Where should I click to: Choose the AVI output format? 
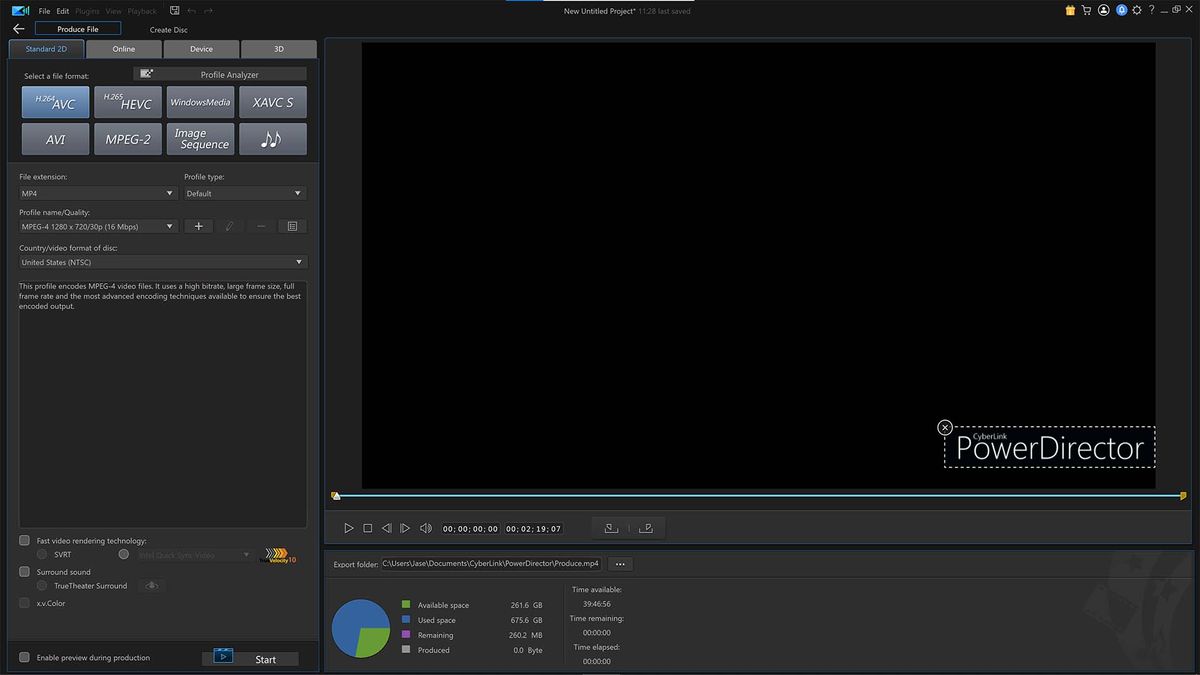[x=55, y=138]
